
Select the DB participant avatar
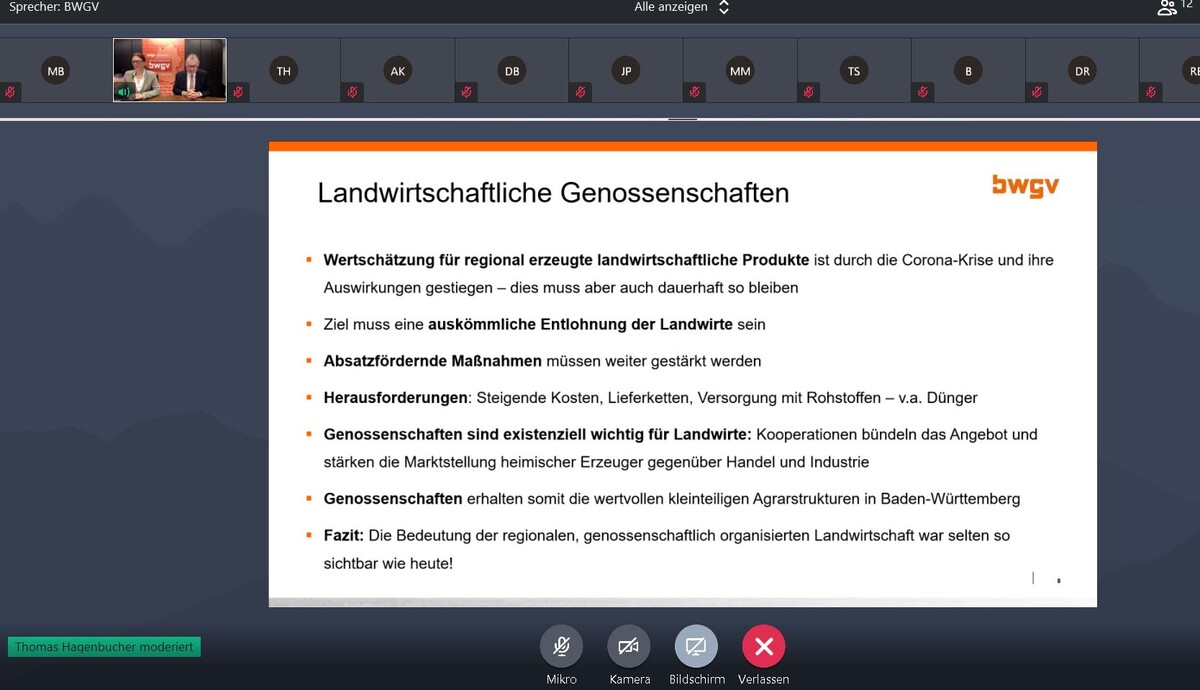512,71
